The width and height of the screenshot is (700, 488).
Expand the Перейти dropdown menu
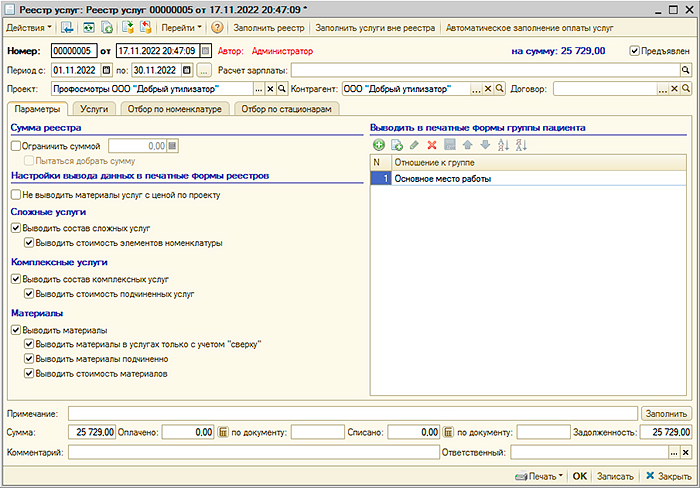click(180, 29)
